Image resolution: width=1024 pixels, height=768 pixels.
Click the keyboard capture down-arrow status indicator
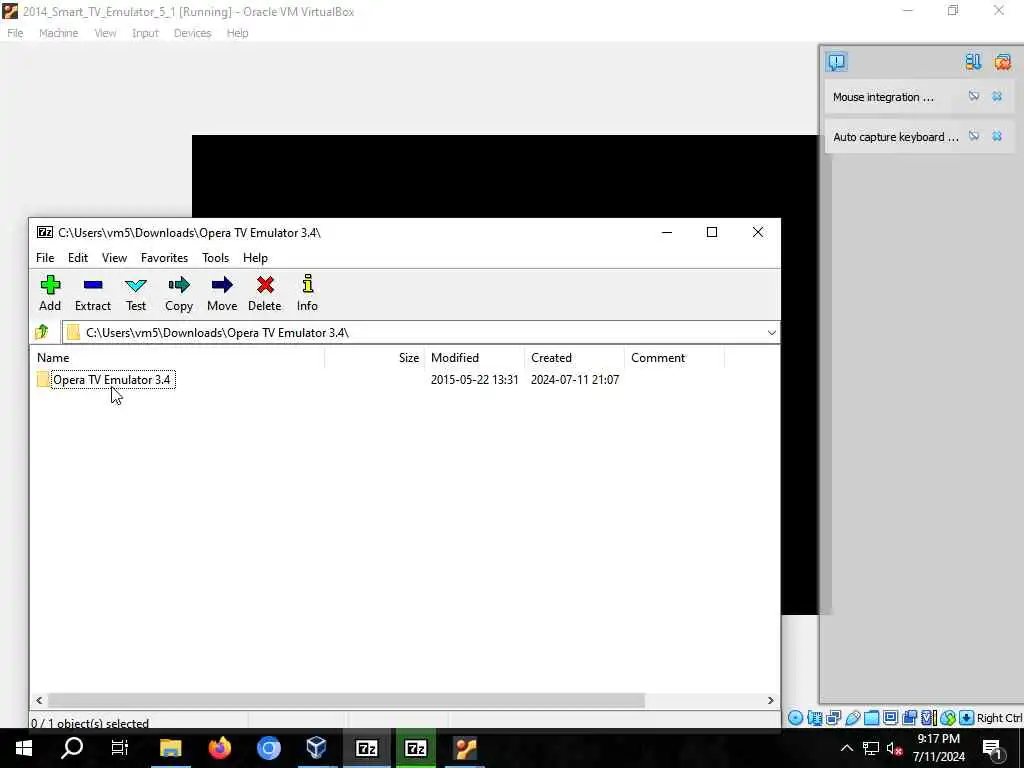966,718
